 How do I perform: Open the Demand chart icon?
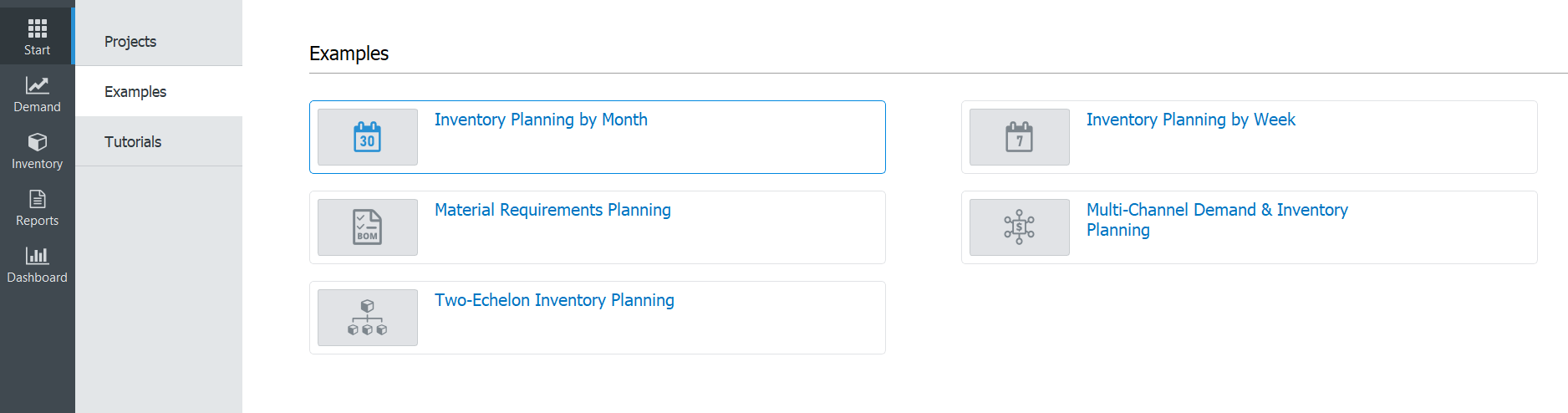pos(37,85)
